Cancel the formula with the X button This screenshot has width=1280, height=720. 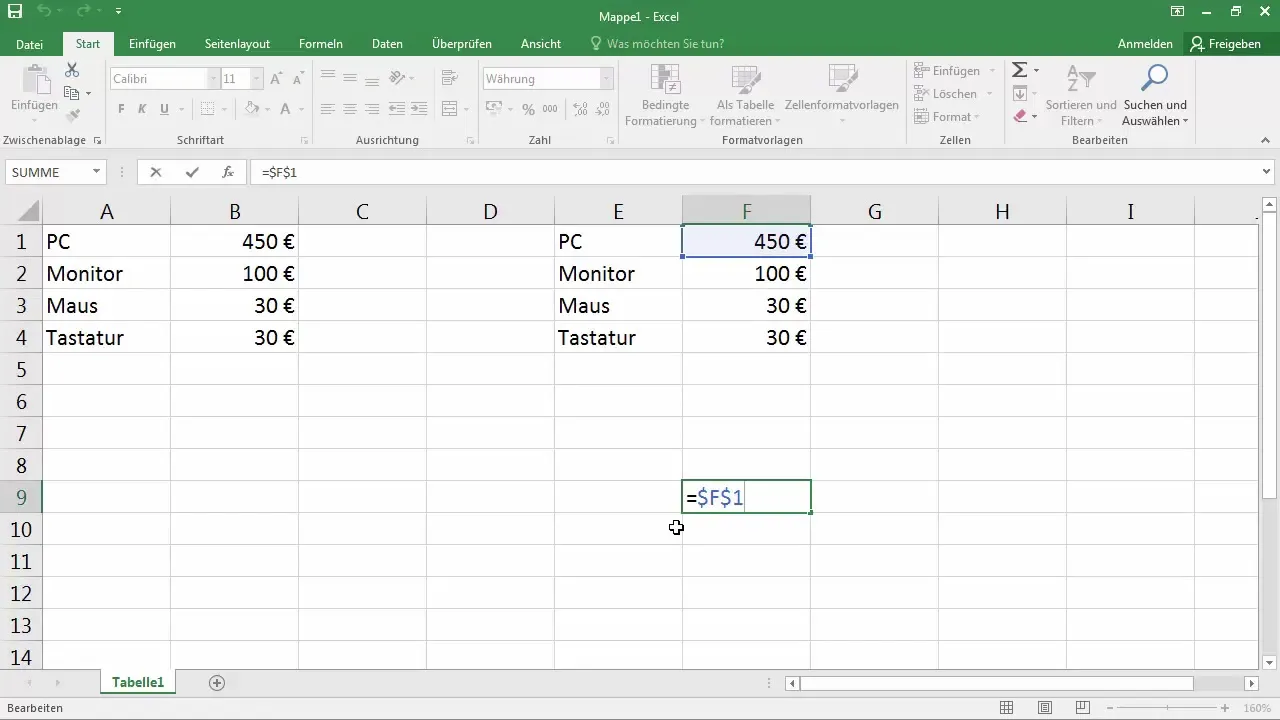[x=156, y=172]
